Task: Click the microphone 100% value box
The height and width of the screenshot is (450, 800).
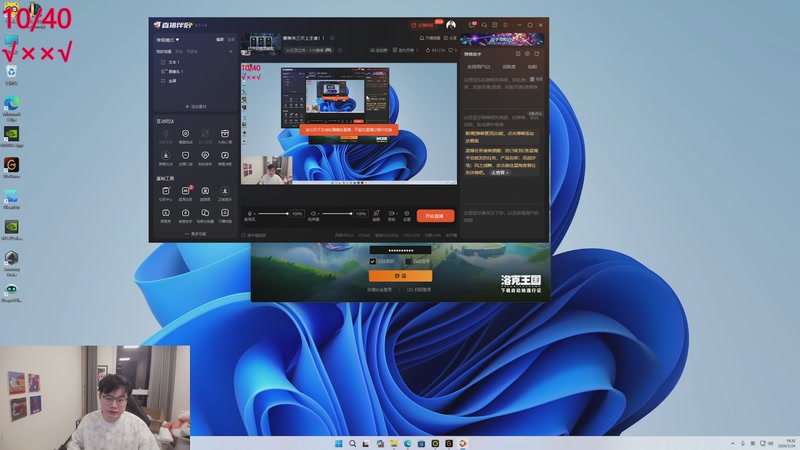Action: tap(297, 214)
